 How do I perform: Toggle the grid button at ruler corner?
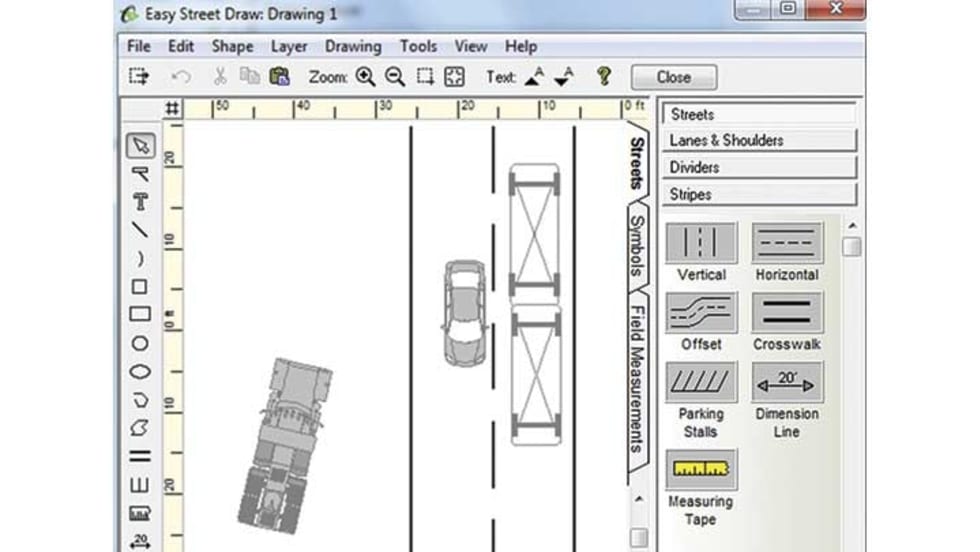point(173,108)
